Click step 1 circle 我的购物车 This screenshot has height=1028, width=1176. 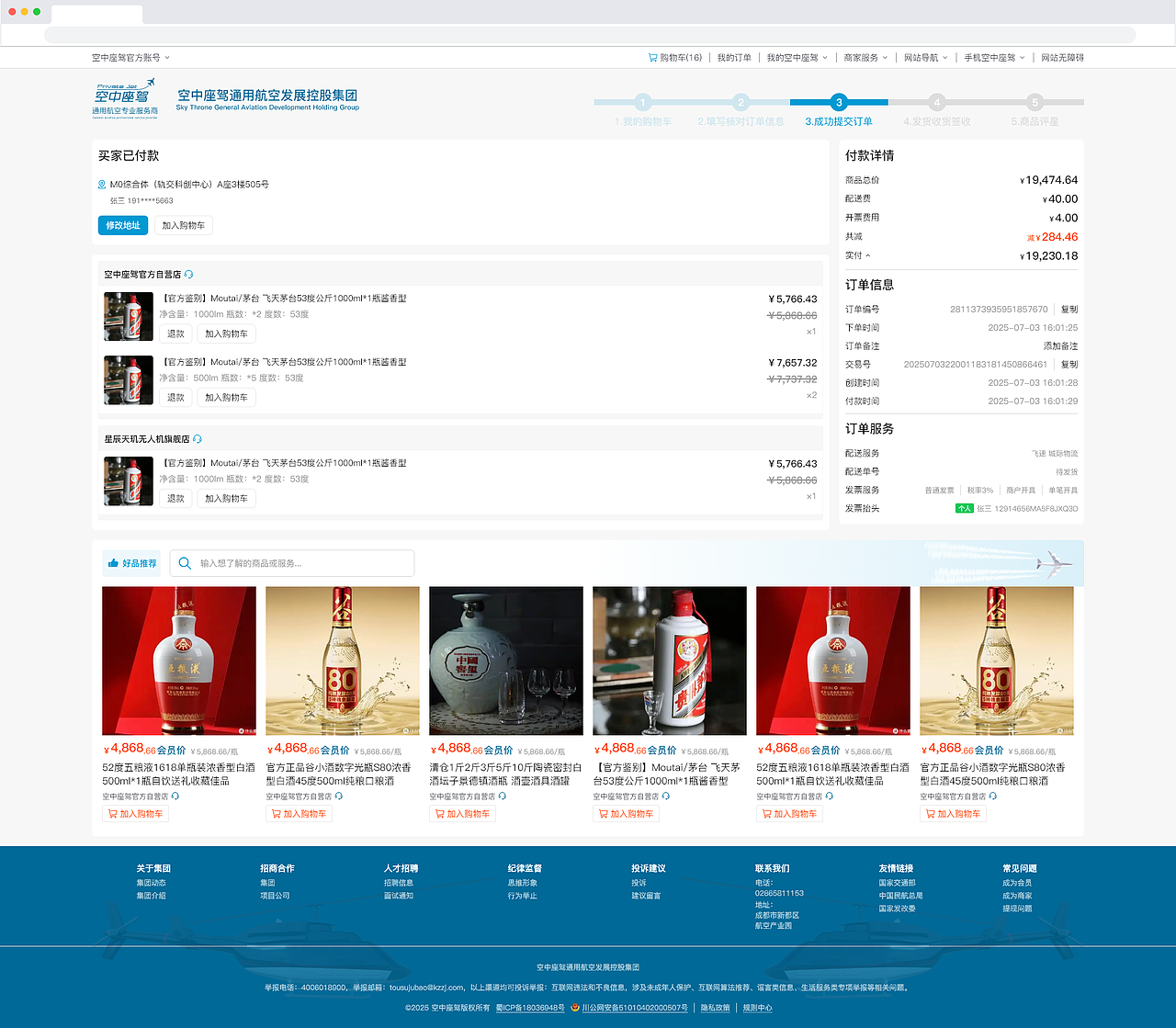[x=643, y=102]
